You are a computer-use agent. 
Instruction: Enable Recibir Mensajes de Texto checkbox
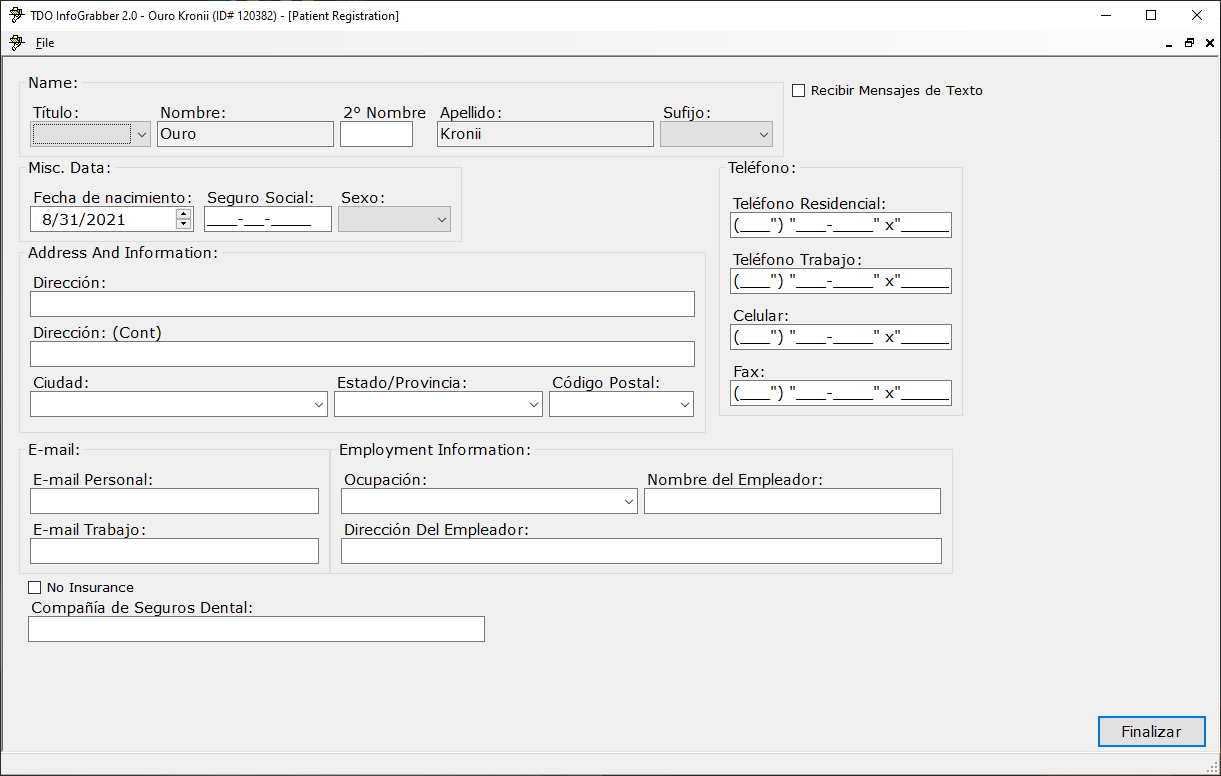pos(798,91)
